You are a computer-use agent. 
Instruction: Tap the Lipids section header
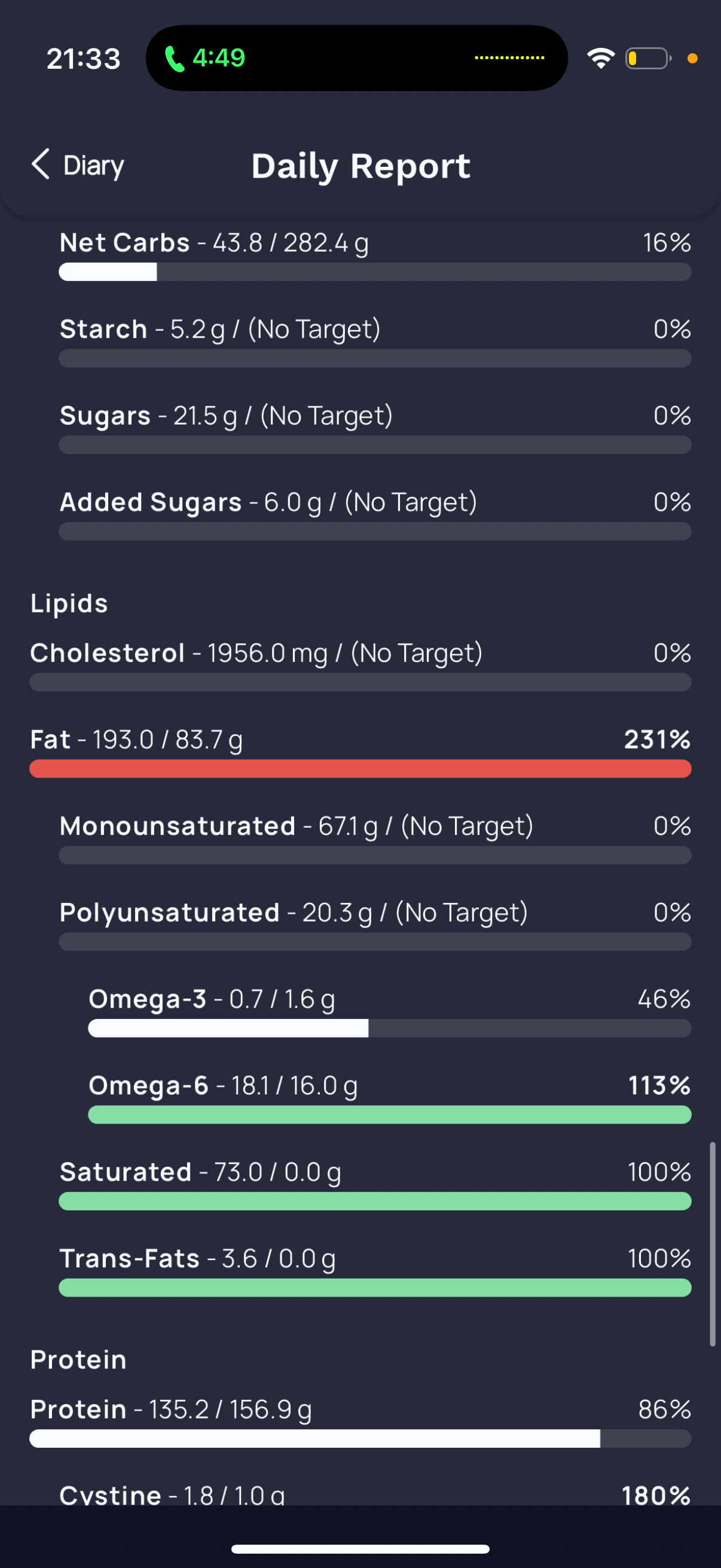coord(69,603)
